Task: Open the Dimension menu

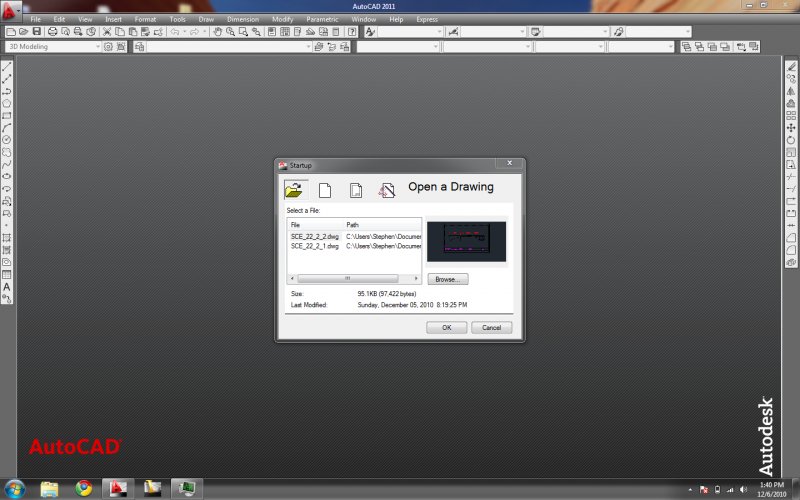Action: (x=243, y=19)
